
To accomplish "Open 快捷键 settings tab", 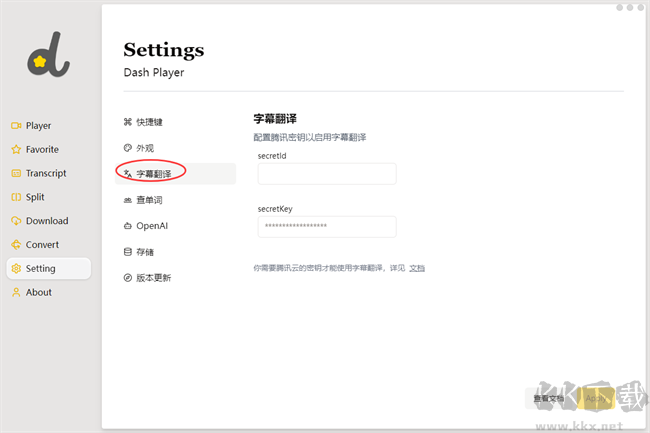I will coord(175,122).
